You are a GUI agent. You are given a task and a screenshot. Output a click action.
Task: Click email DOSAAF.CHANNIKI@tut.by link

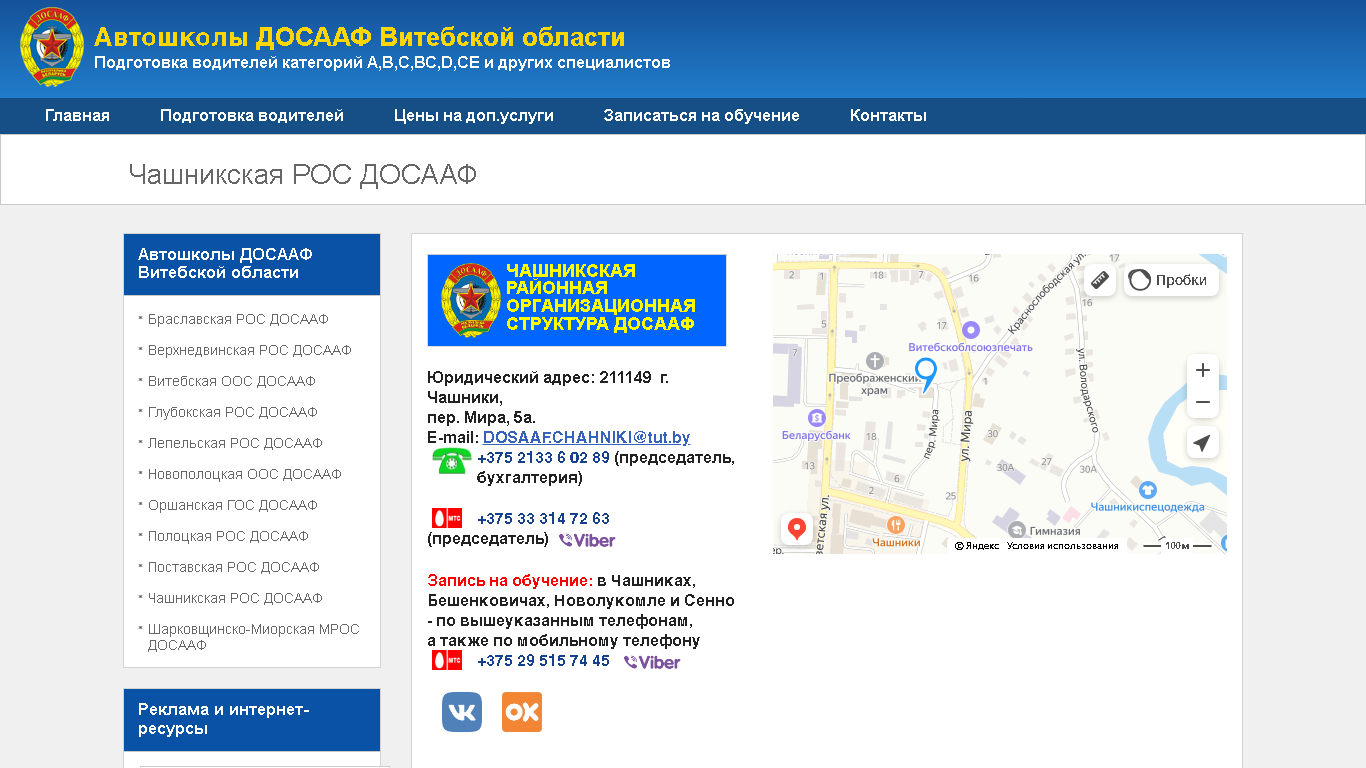586,438
